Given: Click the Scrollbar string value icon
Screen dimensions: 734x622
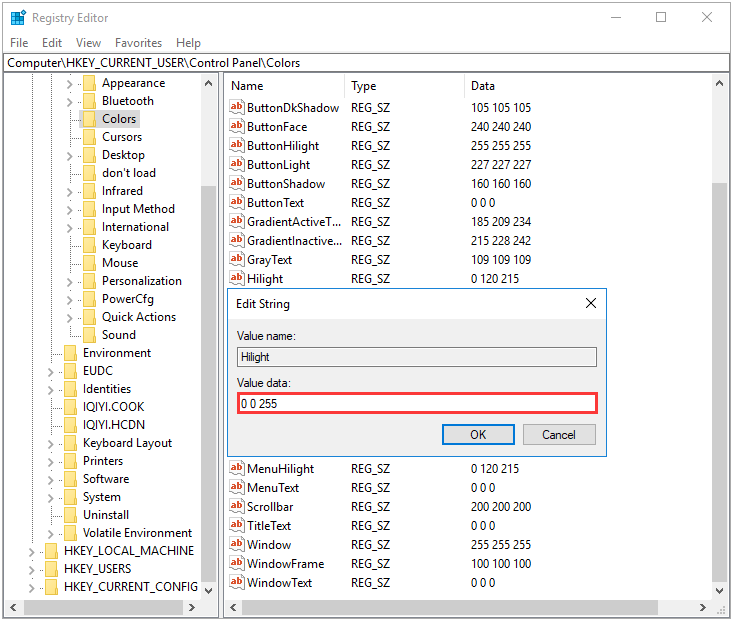Looking at the screenshot, I should point(237,506).
